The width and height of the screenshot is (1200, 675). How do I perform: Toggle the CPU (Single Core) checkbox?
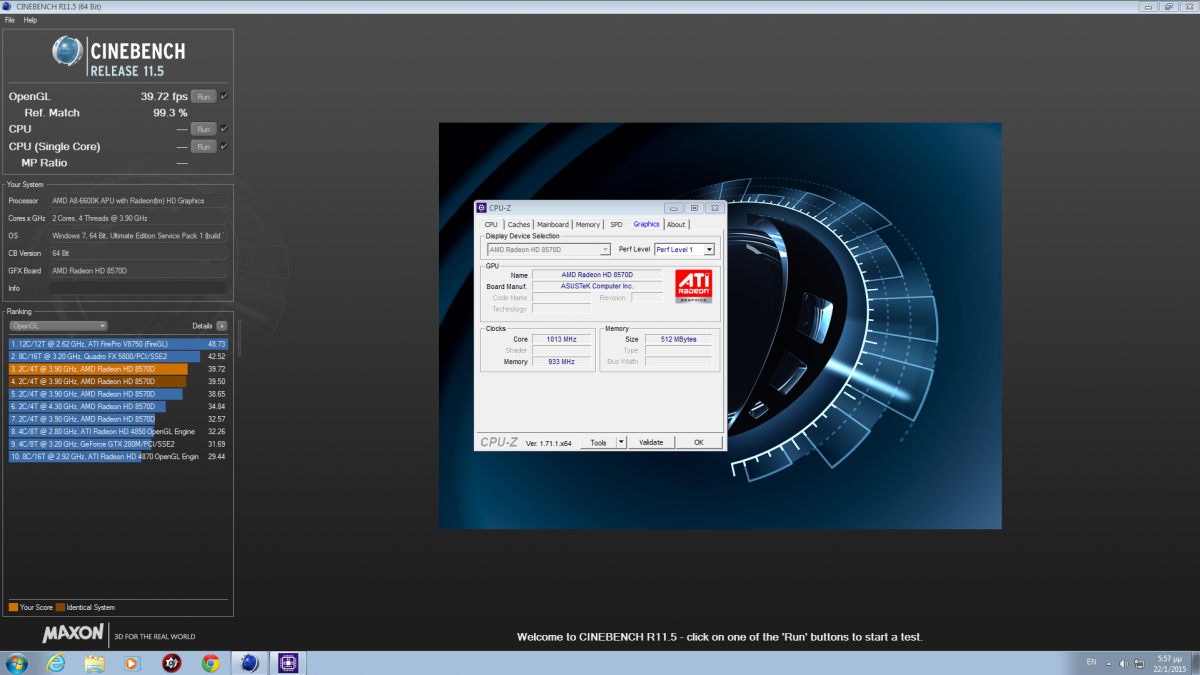point(224,146)
